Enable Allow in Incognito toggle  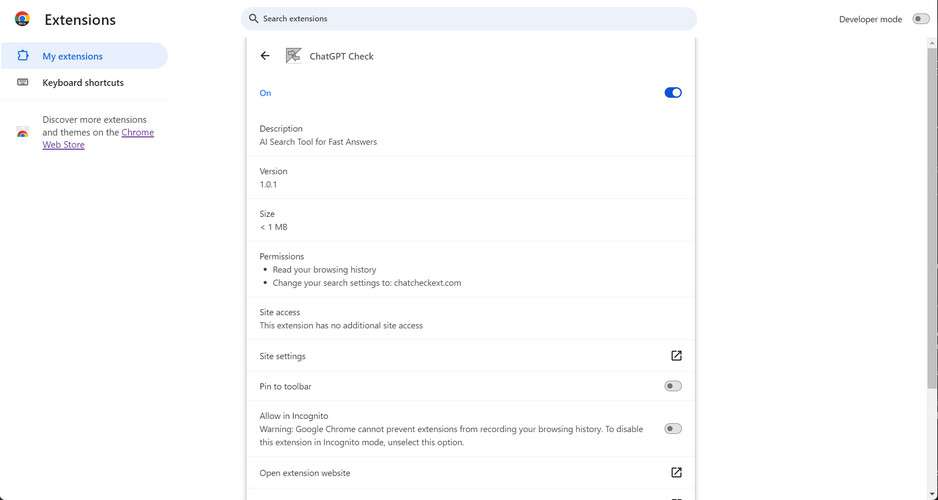[673, 429]
